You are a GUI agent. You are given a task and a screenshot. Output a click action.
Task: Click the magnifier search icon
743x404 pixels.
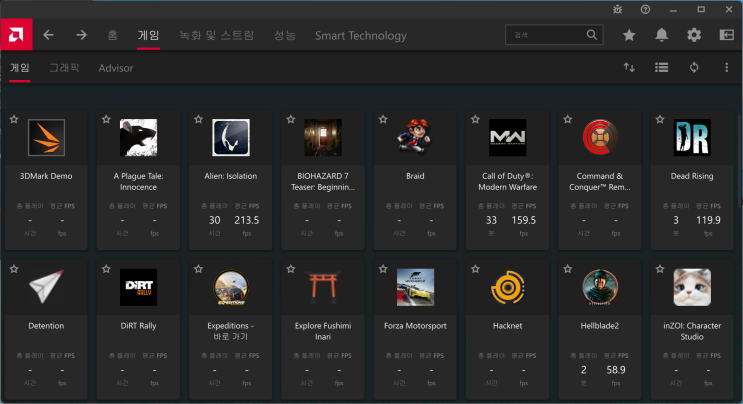tap(592, 35)
